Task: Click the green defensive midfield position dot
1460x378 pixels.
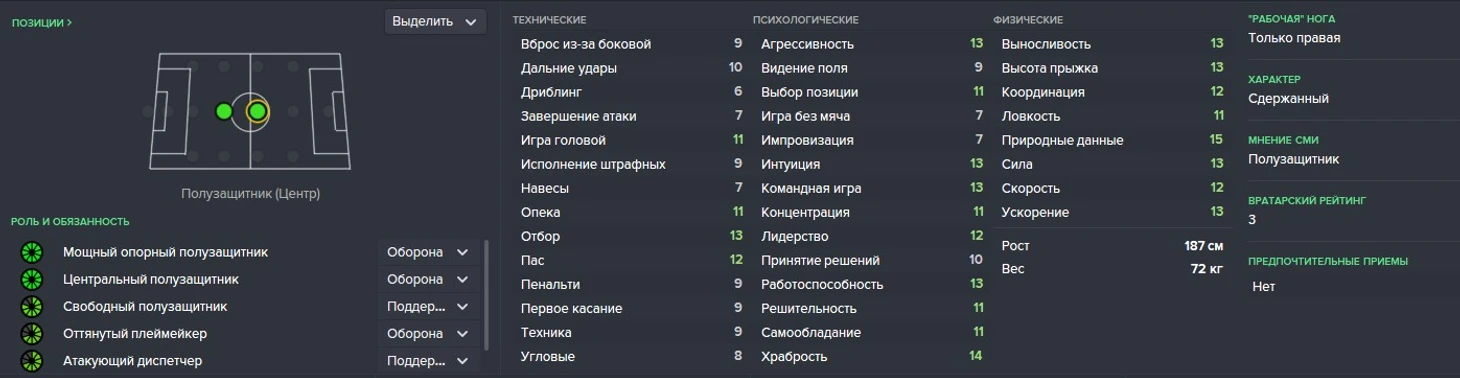Action: 223,111
